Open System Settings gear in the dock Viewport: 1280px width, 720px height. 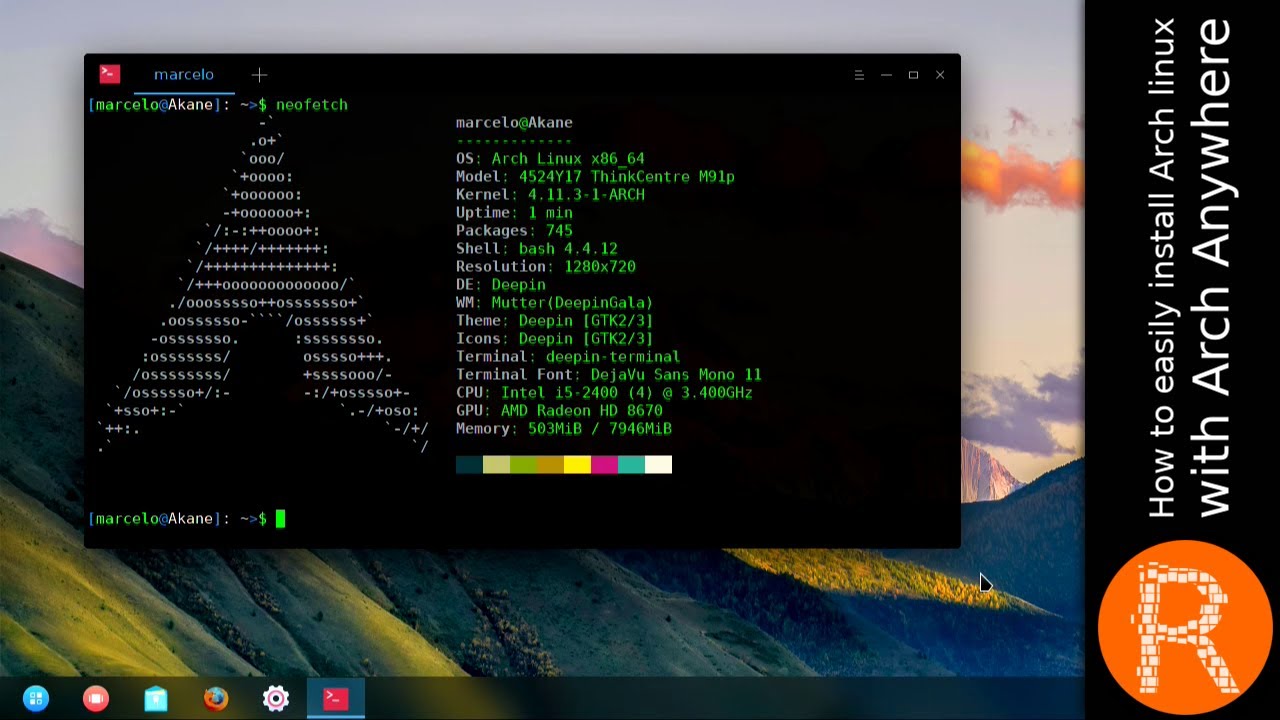coord(276,699)
